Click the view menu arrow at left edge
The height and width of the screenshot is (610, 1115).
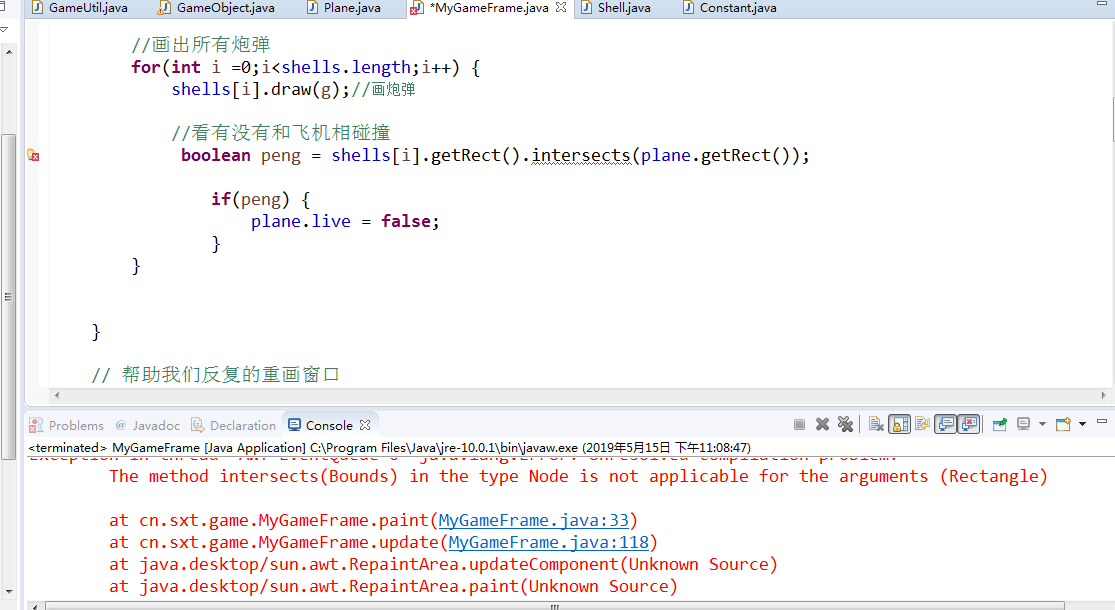point(4,29)
